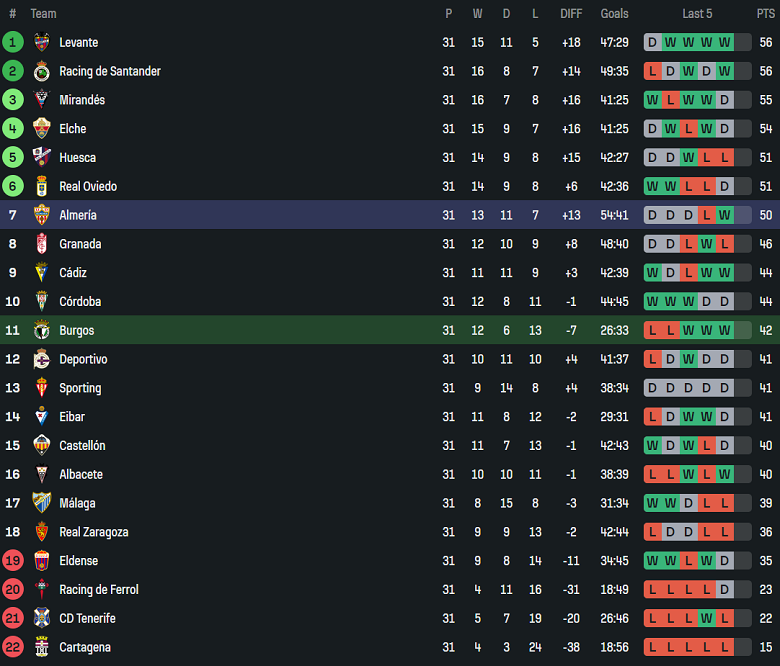780x666 pixels.
Task: Click the Levante club crest
Action: (x=42, y=42)
